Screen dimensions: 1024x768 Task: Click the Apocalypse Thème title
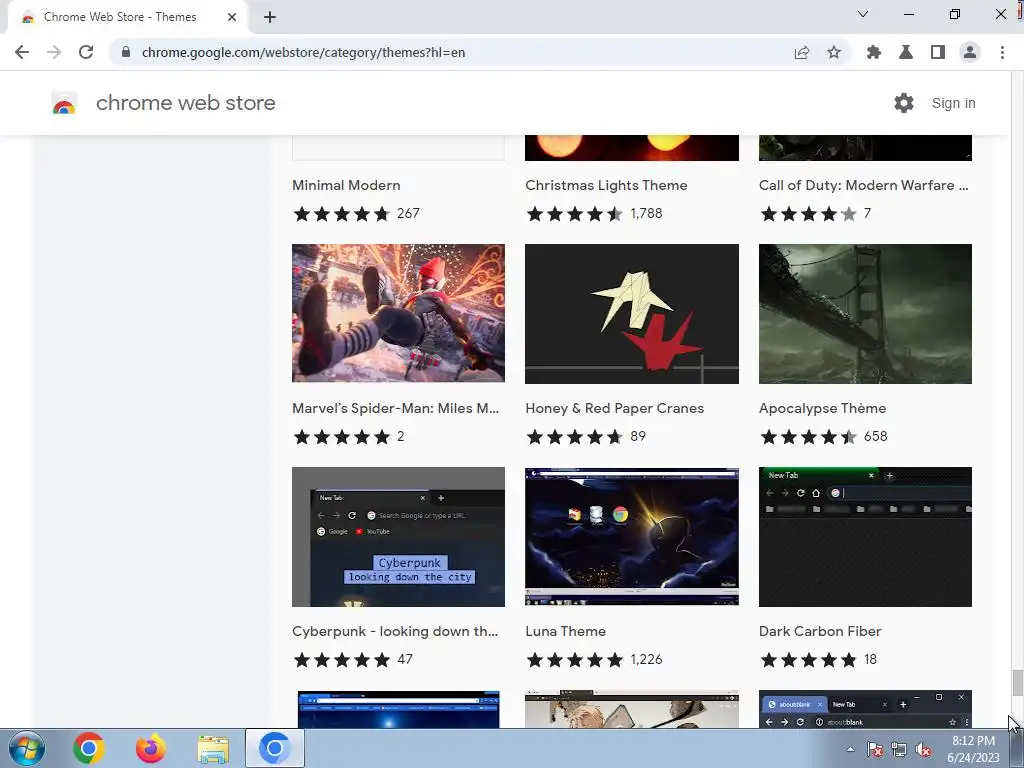(822, 408)
